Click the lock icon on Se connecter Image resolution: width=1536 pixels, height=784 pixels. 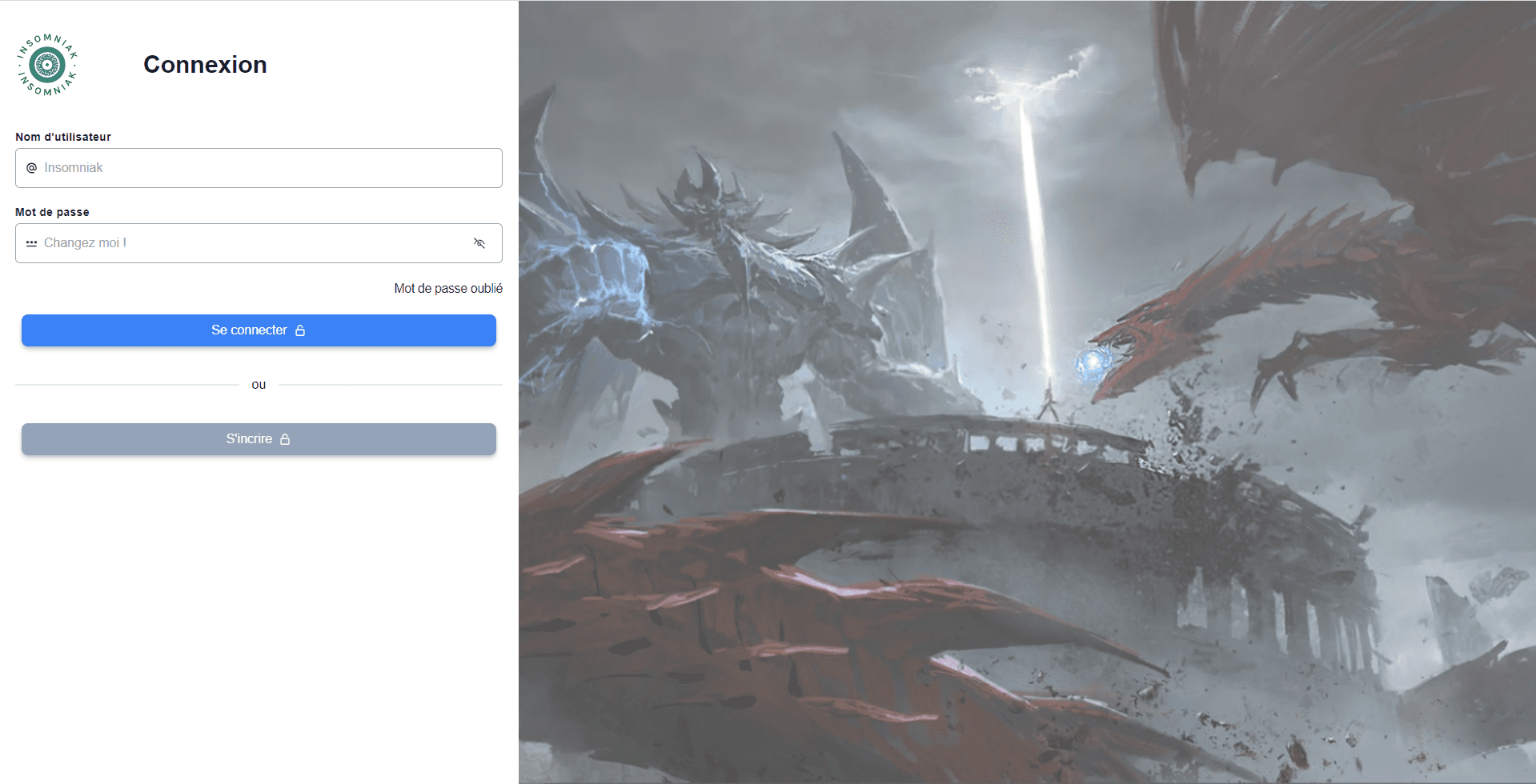(300, 330)
